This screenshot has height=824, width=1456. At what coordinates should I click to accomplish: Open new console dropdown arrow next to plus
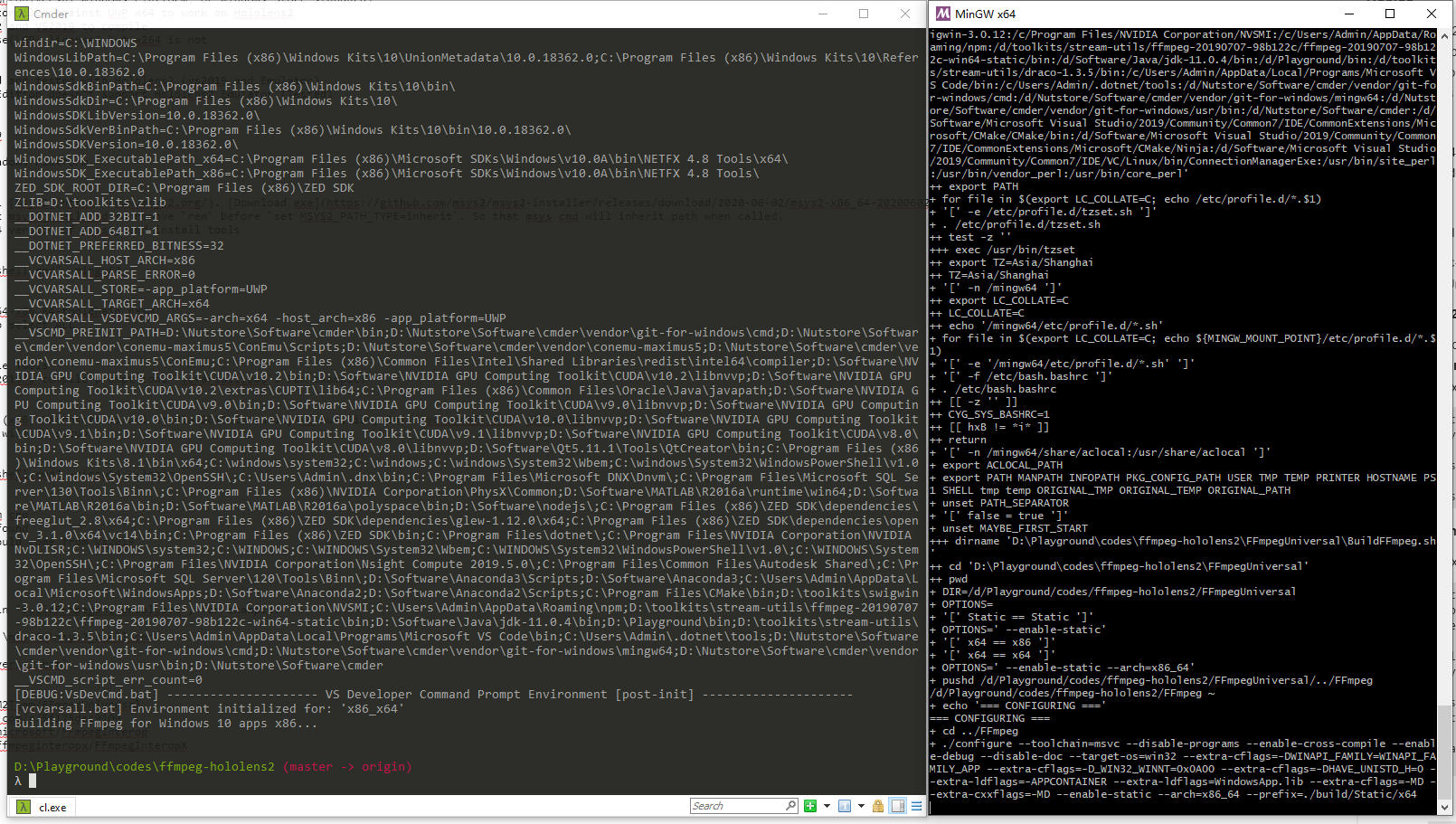click(x=827, y=806)
